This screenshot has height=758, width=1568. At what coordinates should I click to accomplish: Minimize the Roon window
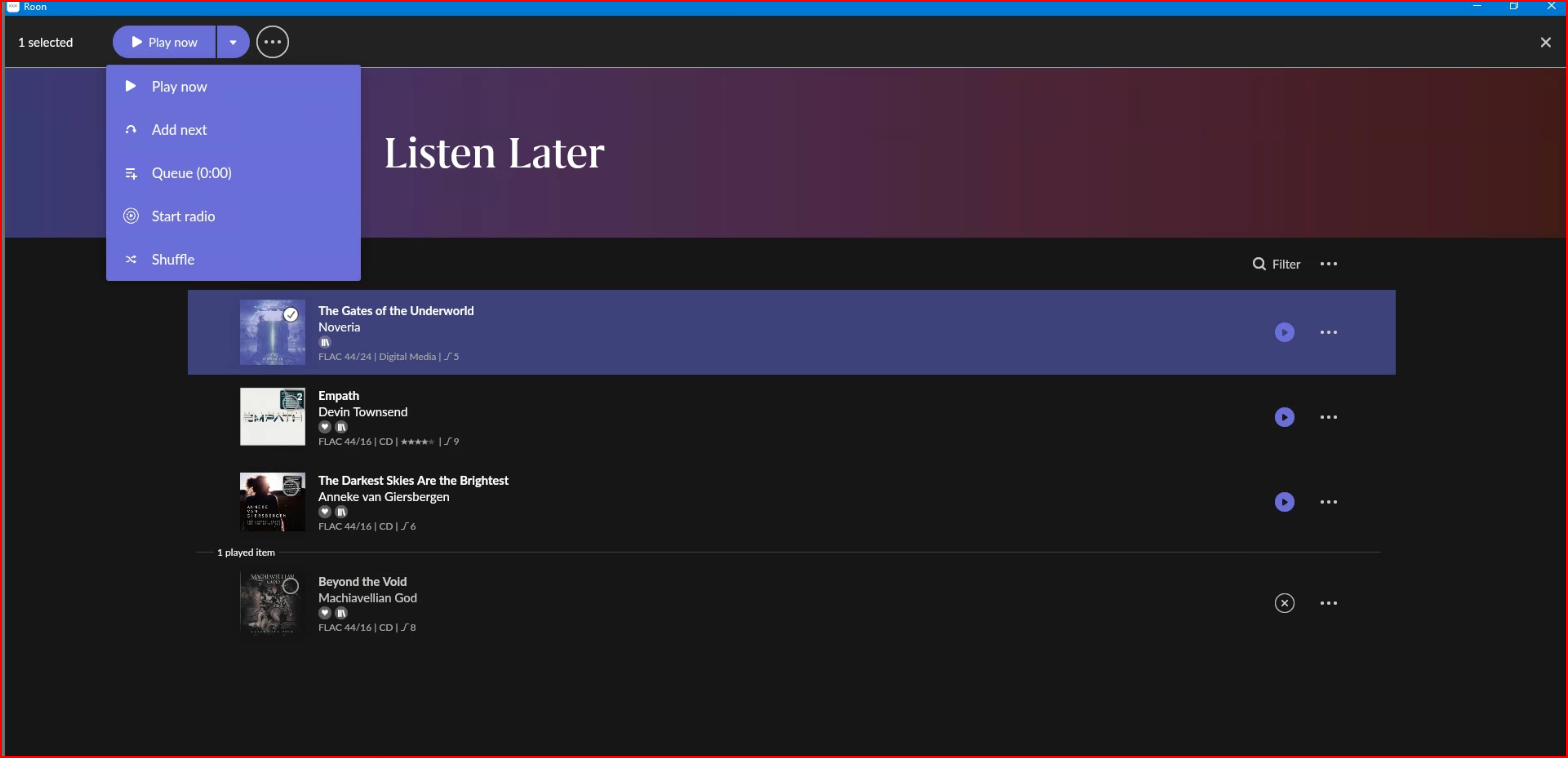point(1477,6)
